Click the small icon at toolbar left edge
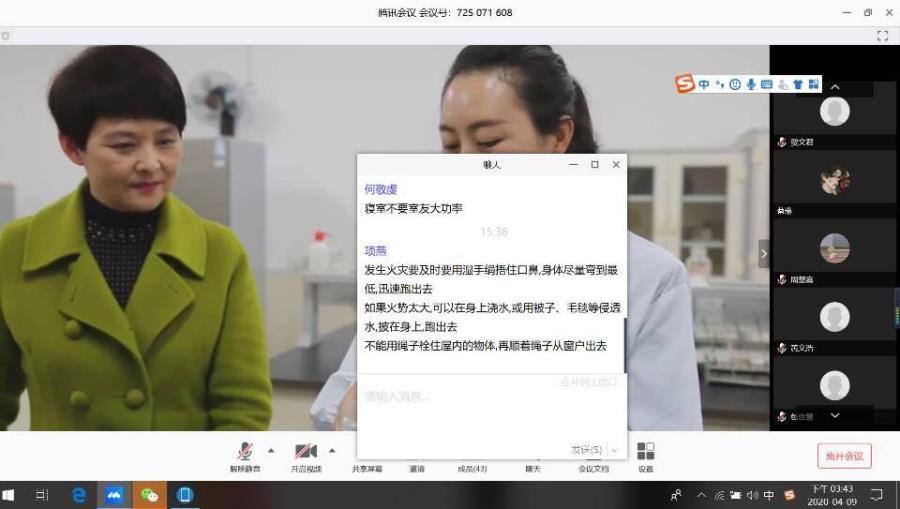The height and width of the screenshot is (509, 900). coord(5,36)
